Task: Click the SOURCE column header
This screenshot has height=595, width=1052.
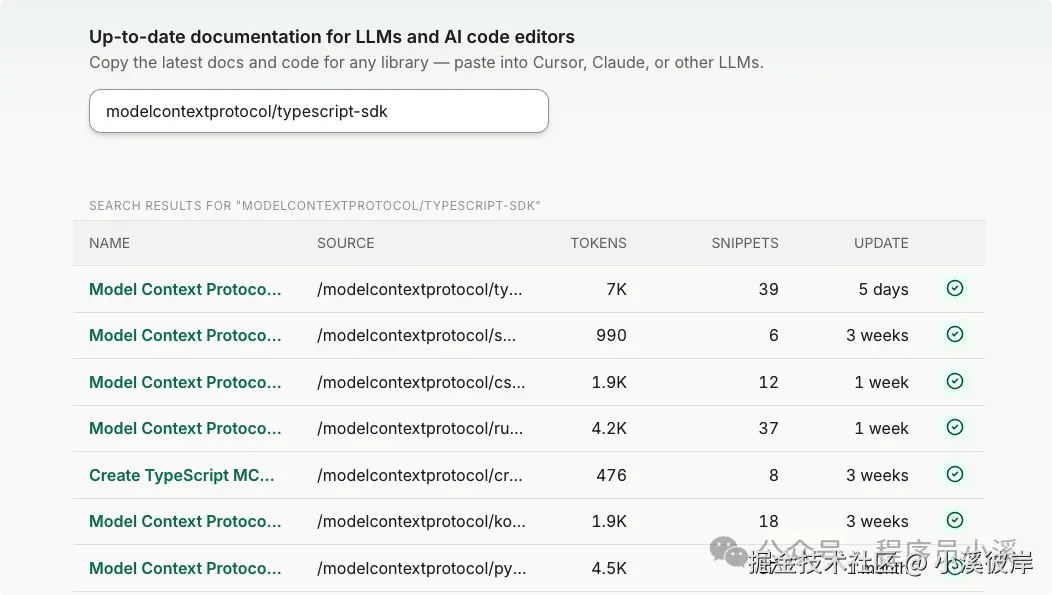Action: click(346, 243)
